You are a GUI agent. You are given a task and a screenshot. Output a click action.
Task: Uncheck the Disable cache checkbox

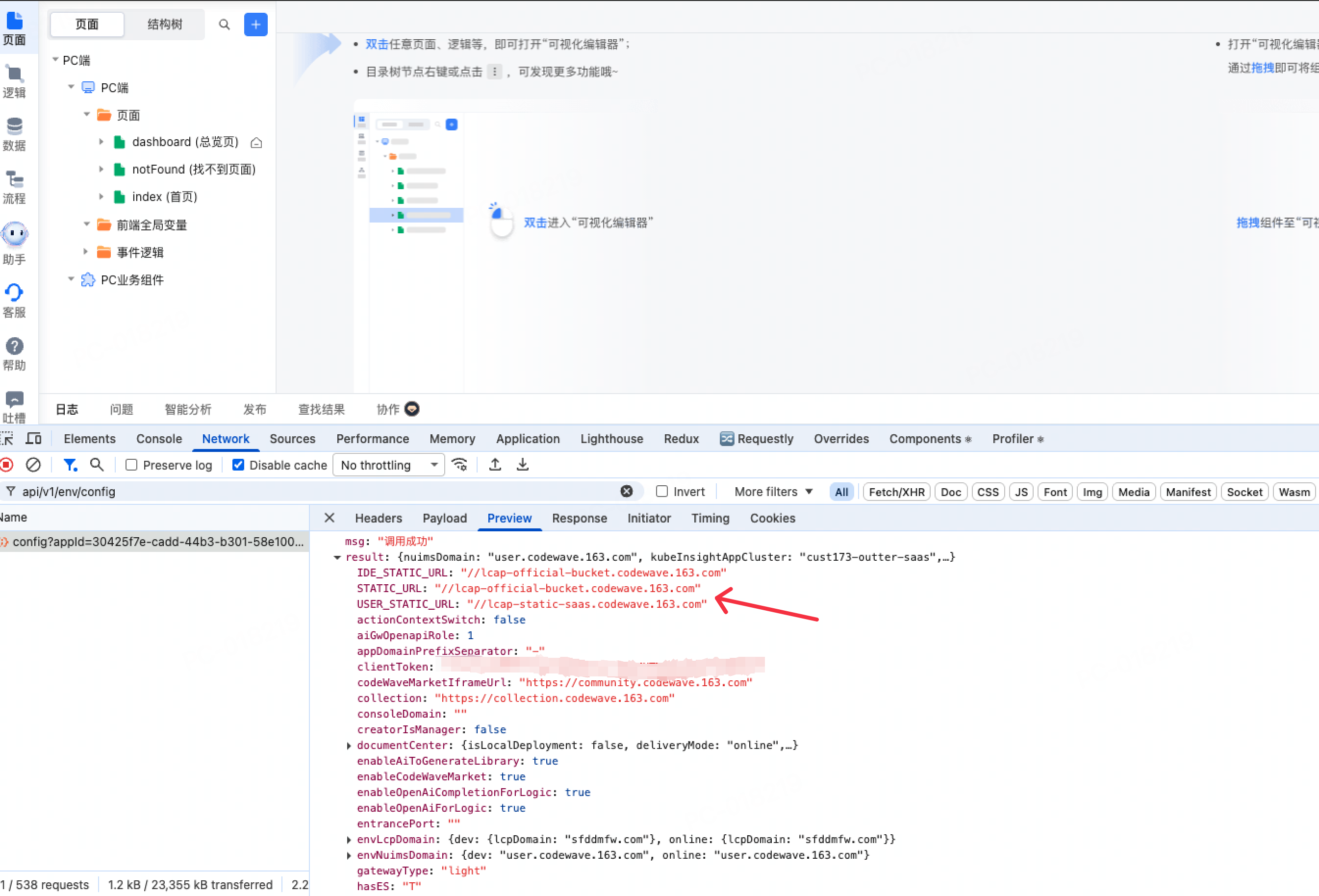coord(238,465)
